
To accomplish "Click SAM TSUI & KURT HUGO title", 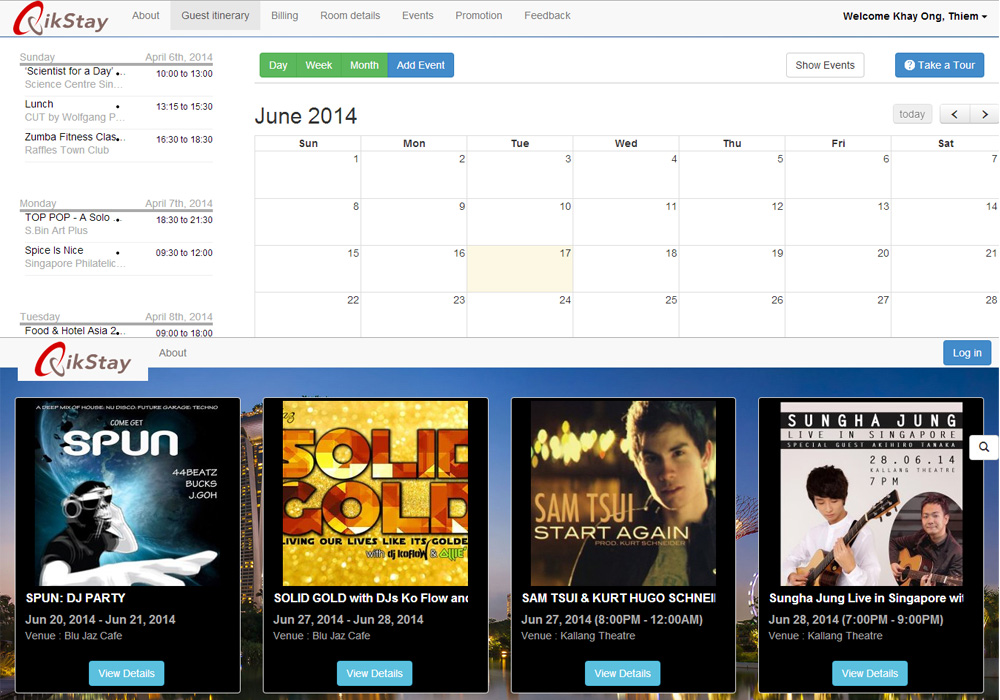I will pyautogui.click(x=619, y=598).
